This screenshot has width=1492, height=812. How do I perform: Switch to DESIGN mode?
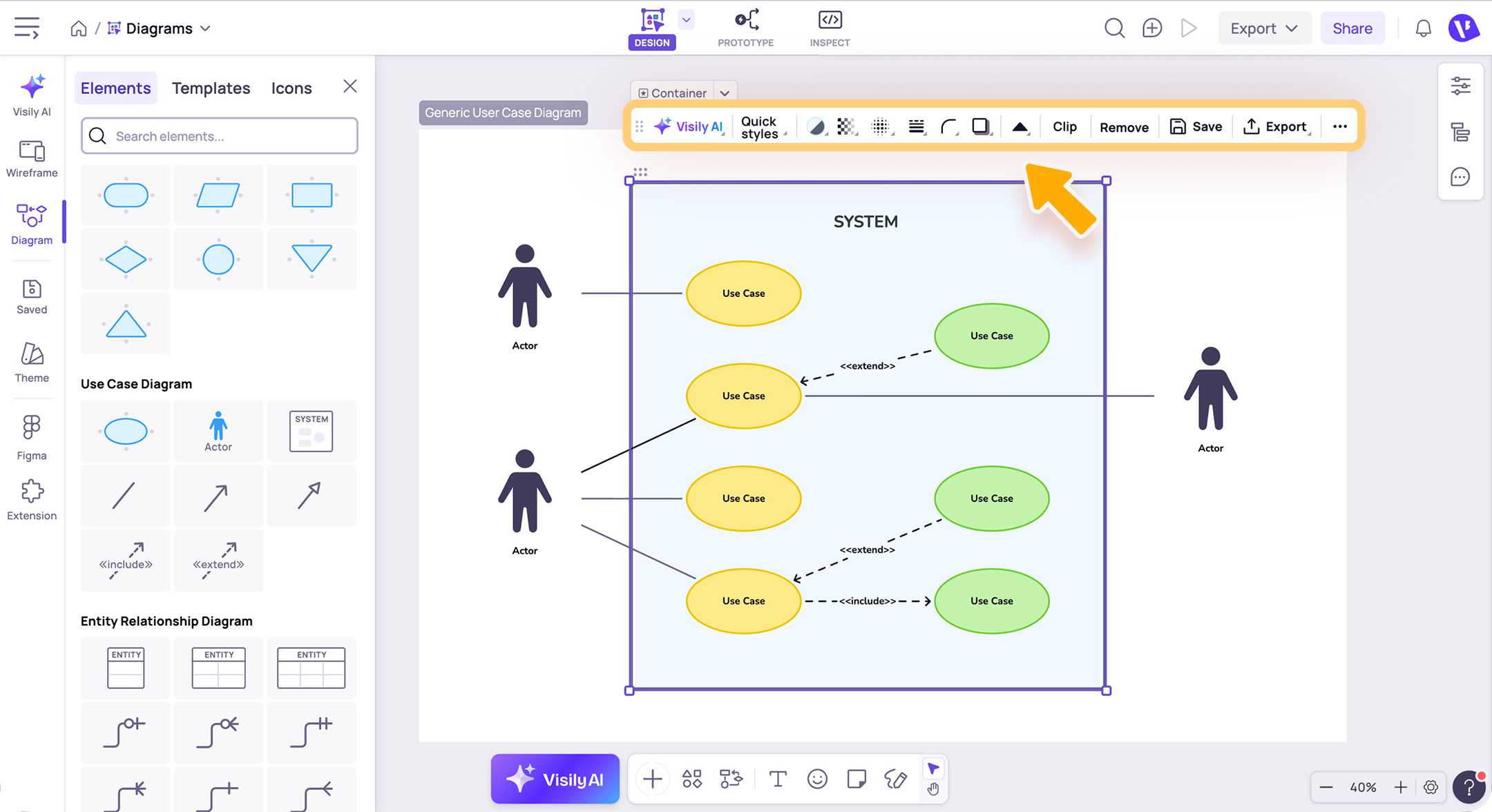point(652,28)
